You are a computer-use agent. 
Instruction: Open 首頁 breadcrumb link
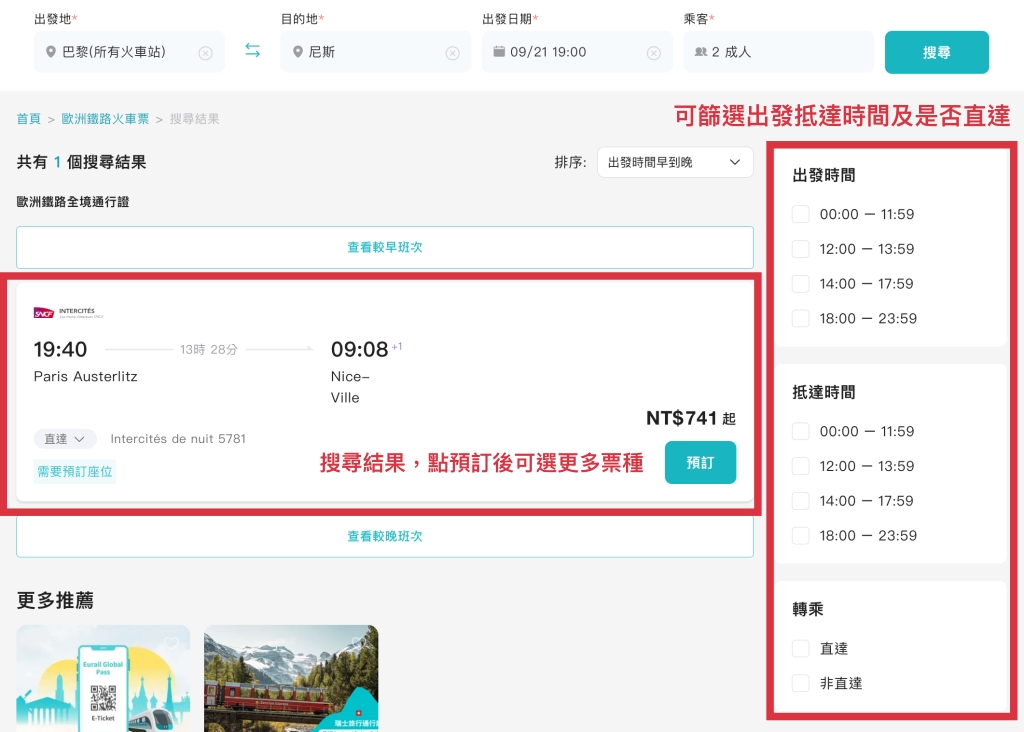(x=29, y=119)
